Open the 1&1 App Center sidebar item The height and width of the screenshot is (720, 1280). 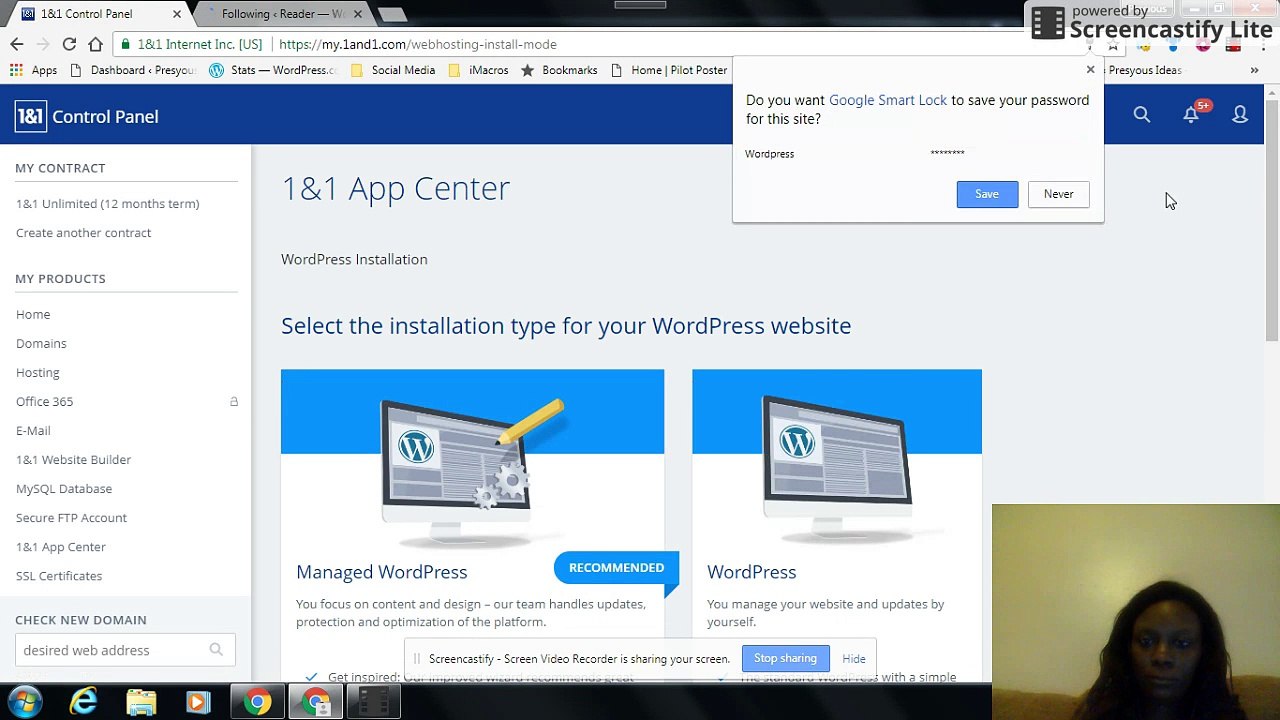click(x=61, y=547)
